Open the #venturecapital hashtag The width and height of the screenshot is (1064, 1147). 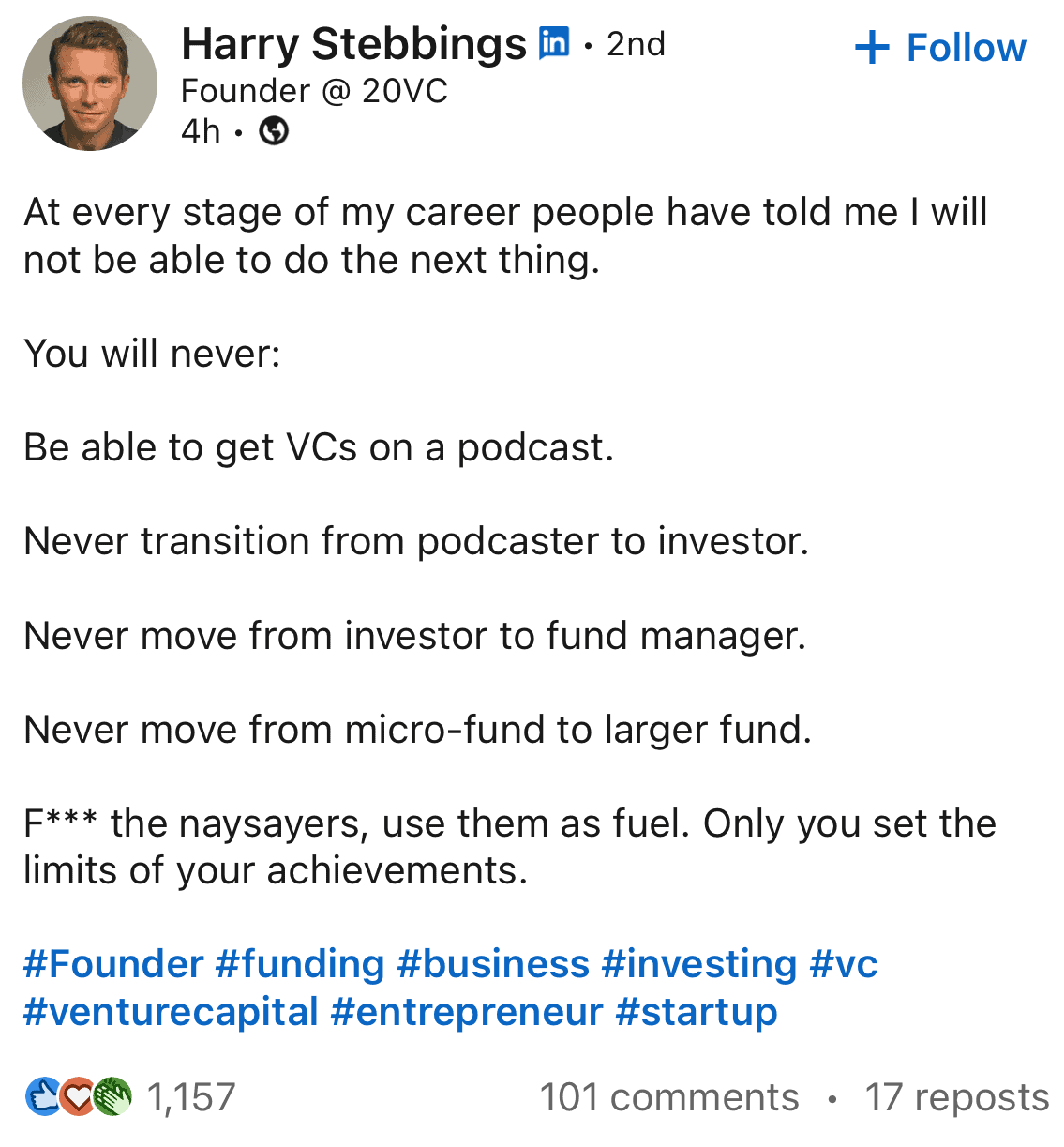pyautogui.click(x=171, y=1012)
